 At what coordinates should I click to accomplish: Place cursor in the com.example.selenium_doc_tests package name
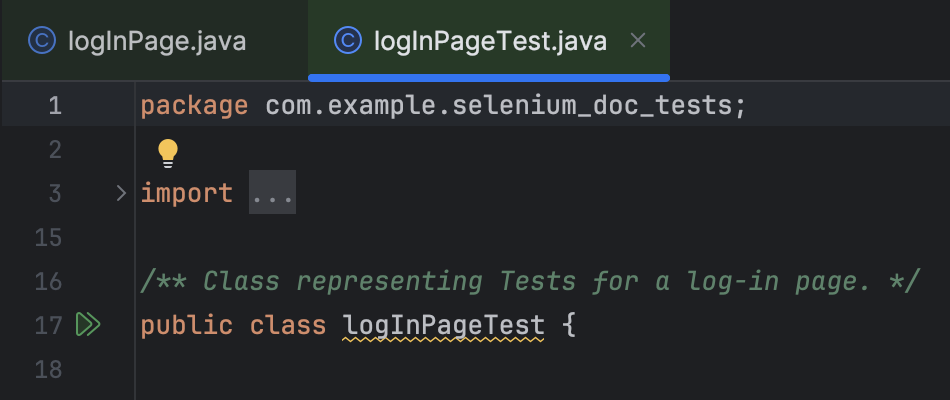click(500, 105)
